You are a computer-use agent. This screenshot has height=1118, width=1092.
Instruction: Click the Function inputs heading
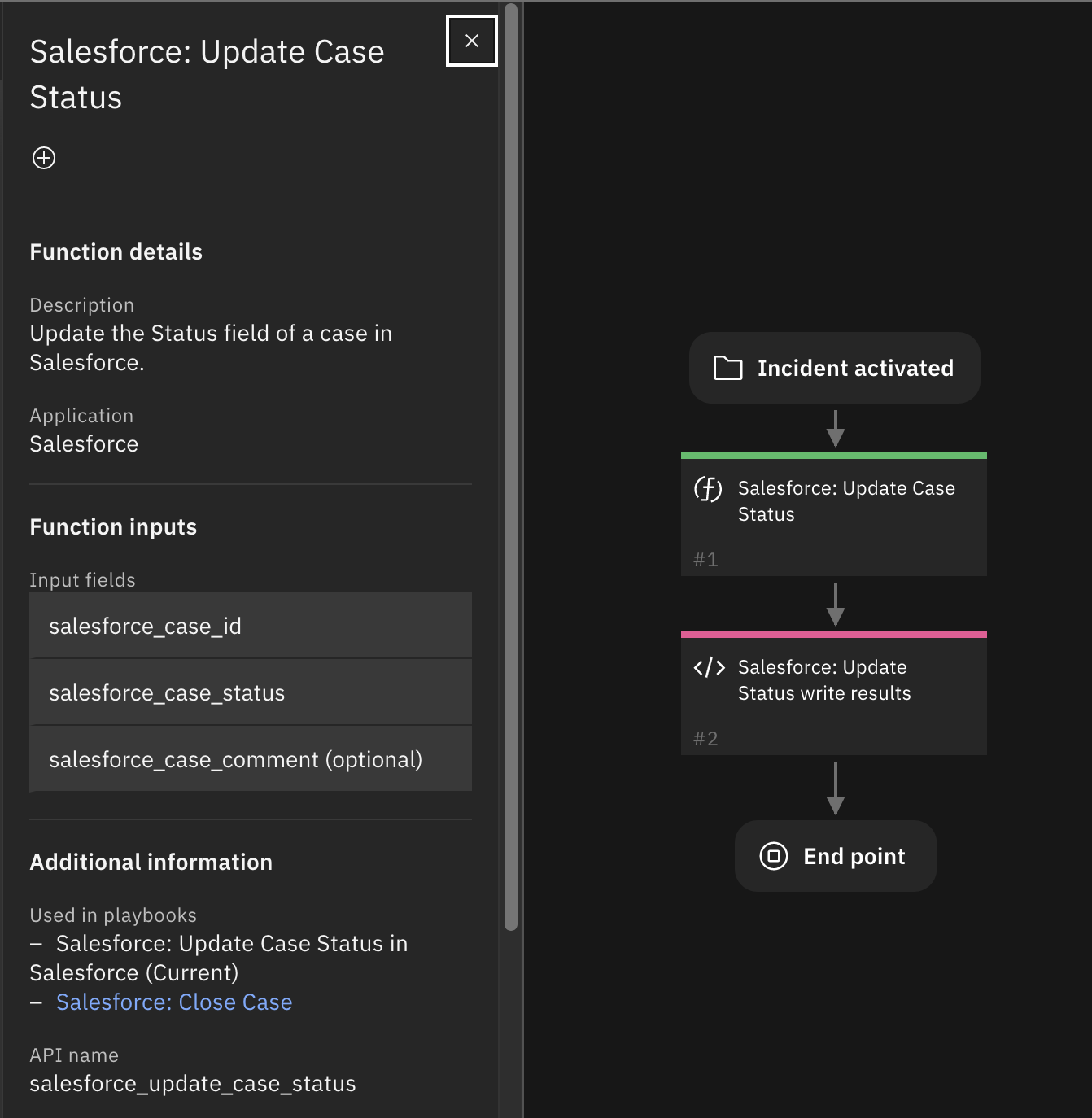click(x=114, y=527)
